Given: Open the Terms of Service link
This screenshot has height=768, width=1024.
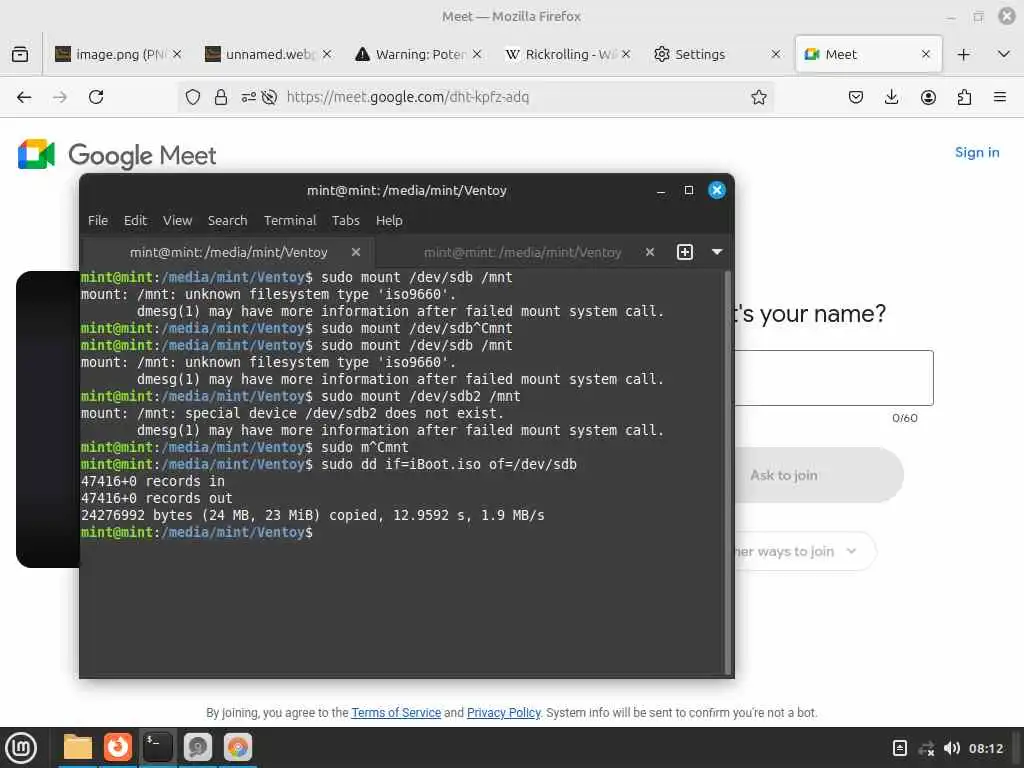Looking at the screenshot, I should (x=396, y=712).
